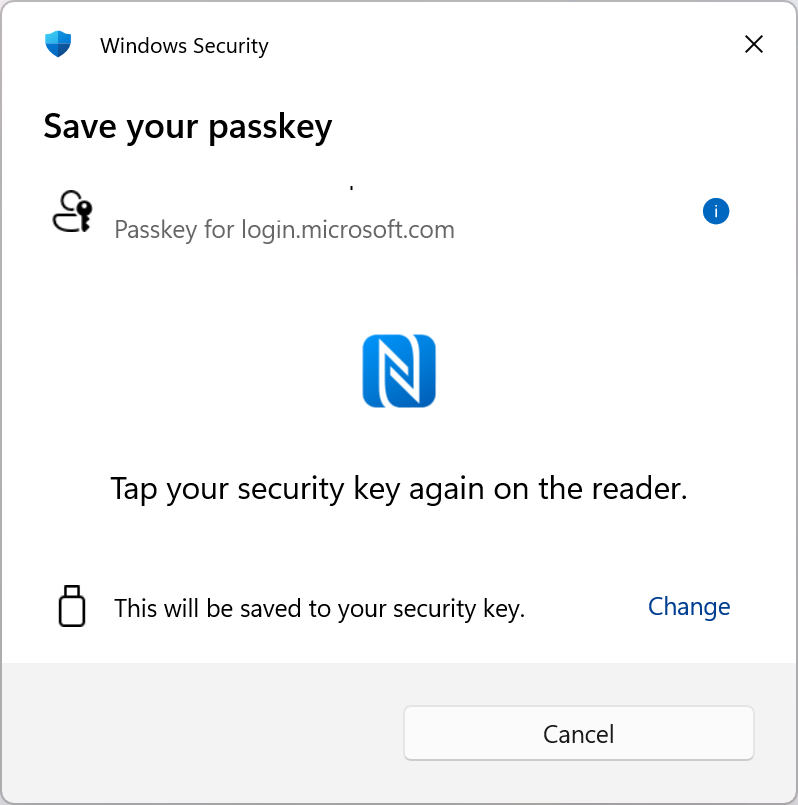Click the saved to security key message
Screen dimensions: 798x805
[319, 608]
